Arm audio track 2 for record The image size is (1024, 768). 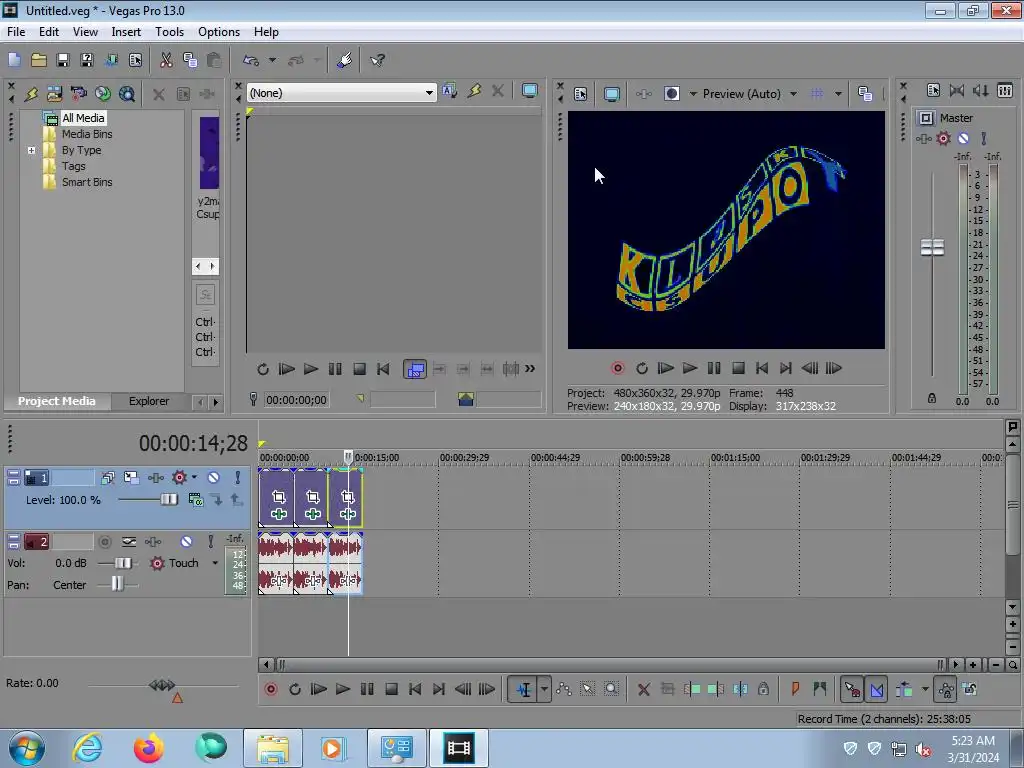pyautogui.click(x=104, y=541)
